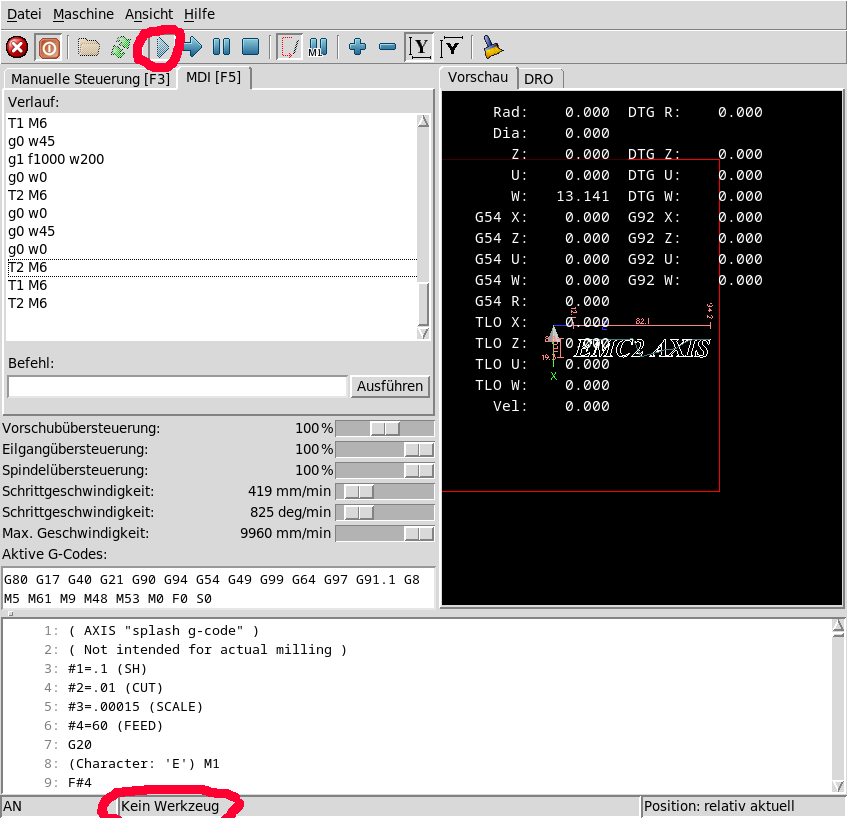This screenshot has height=818, width=847.
Task: Select G-code line #2=.01 (CUT)
Action: click(115, 688)
